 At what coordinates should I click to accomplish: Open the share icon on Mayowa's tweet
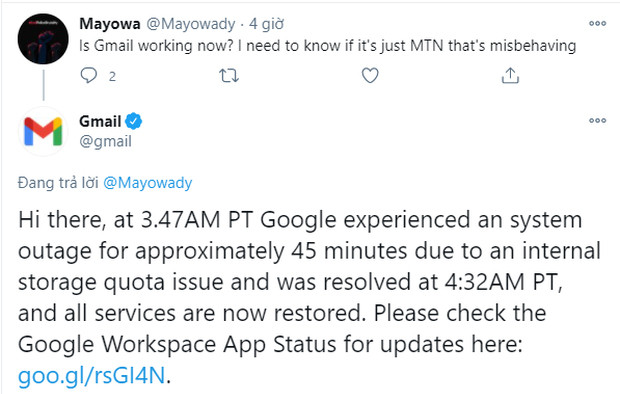510,75
